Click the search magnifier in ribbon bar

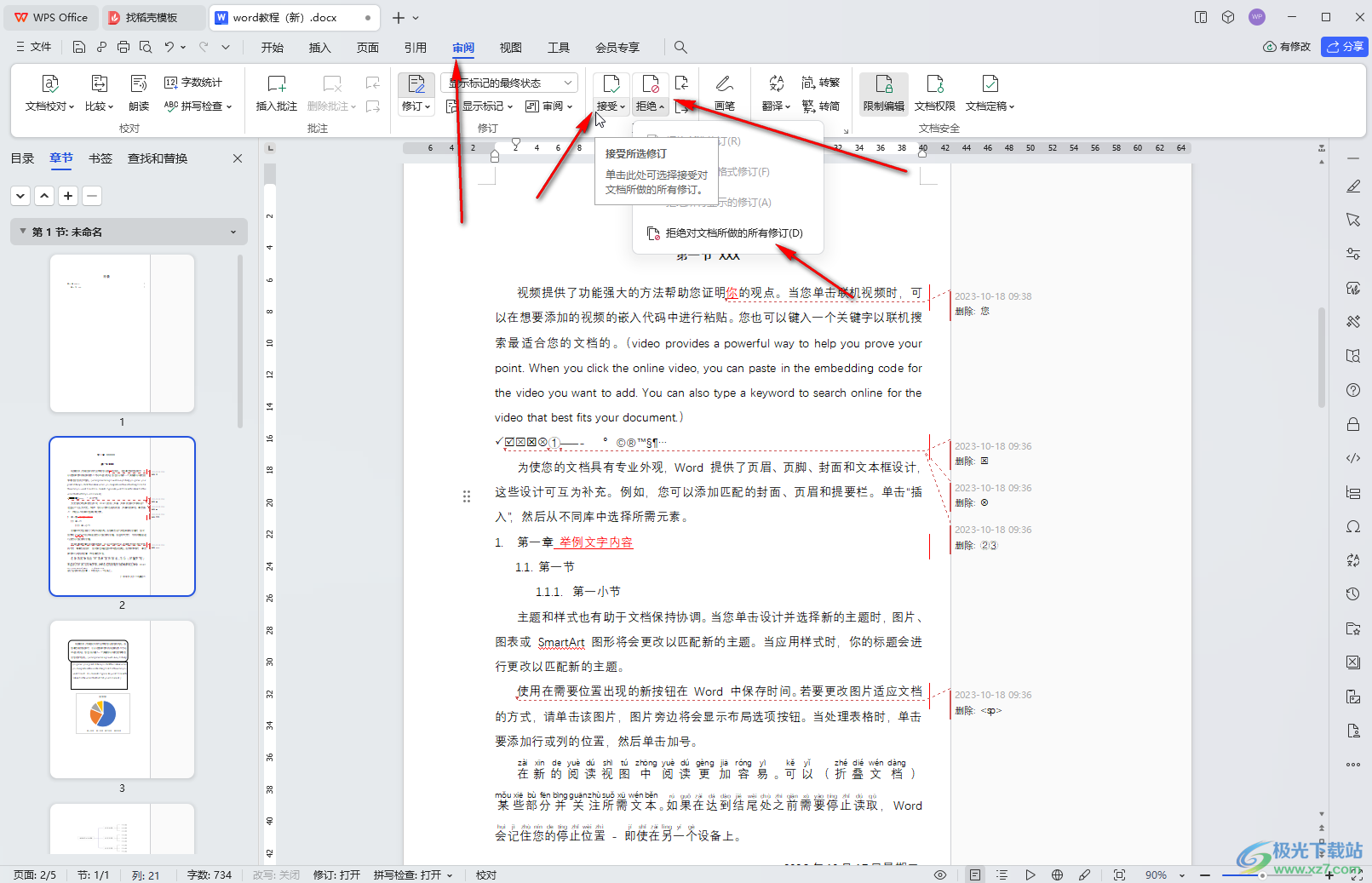pos(680,47)
